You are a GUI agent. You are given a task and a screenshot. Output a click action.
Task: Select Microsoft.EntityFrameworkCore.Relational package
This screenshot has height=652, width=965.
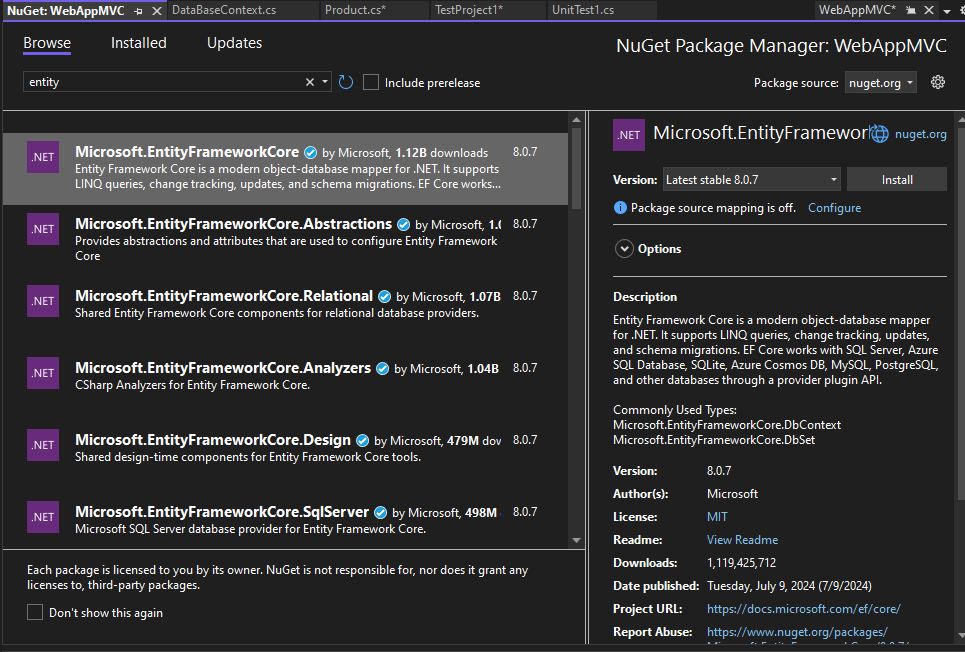click(286, 313)
